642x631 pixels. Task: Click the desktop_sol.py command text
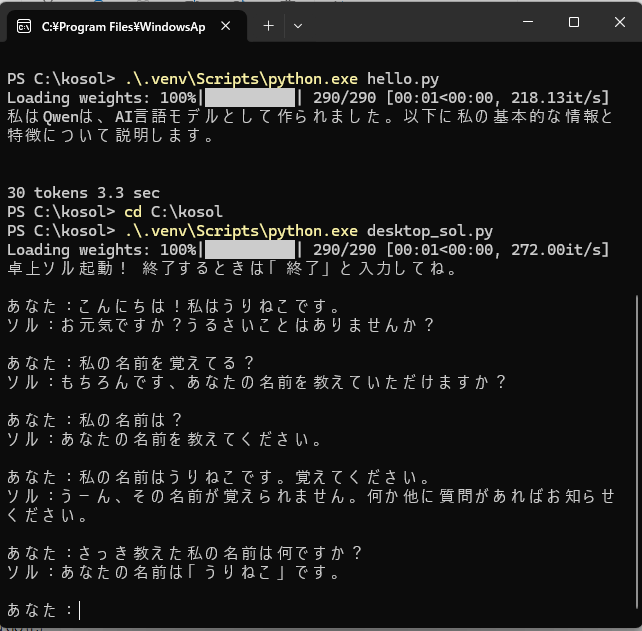[x=309, y=231]
